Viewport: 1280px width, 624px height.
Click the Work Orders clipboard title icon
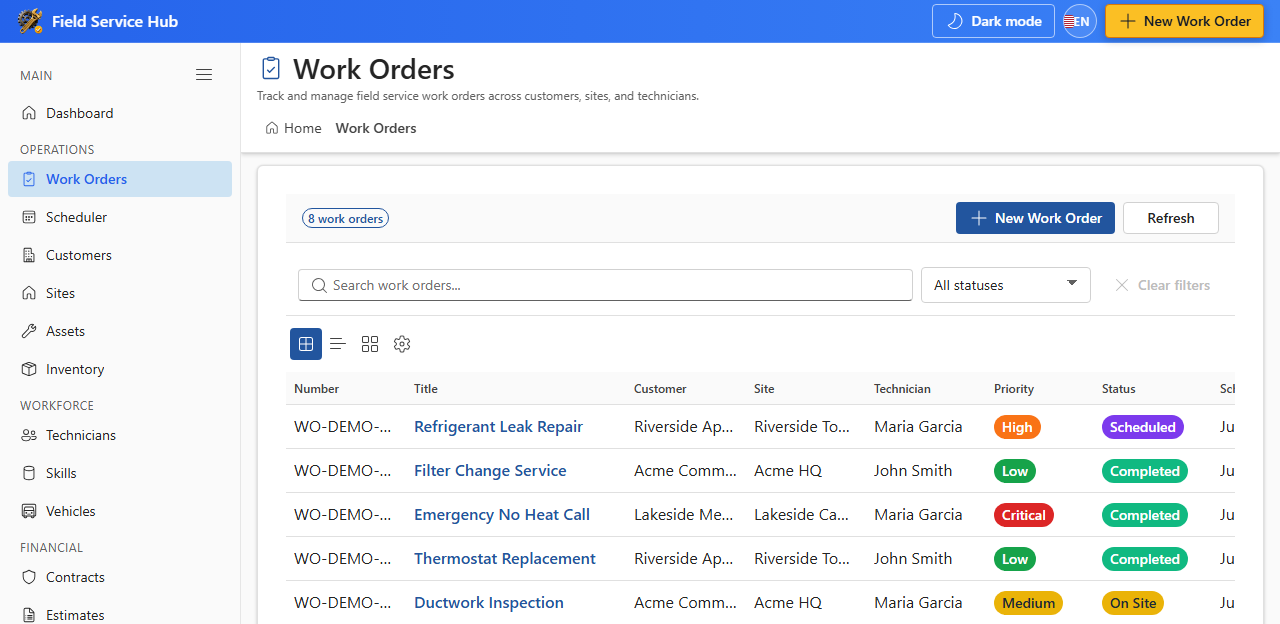pyautogui.click(x=271, y=68)
